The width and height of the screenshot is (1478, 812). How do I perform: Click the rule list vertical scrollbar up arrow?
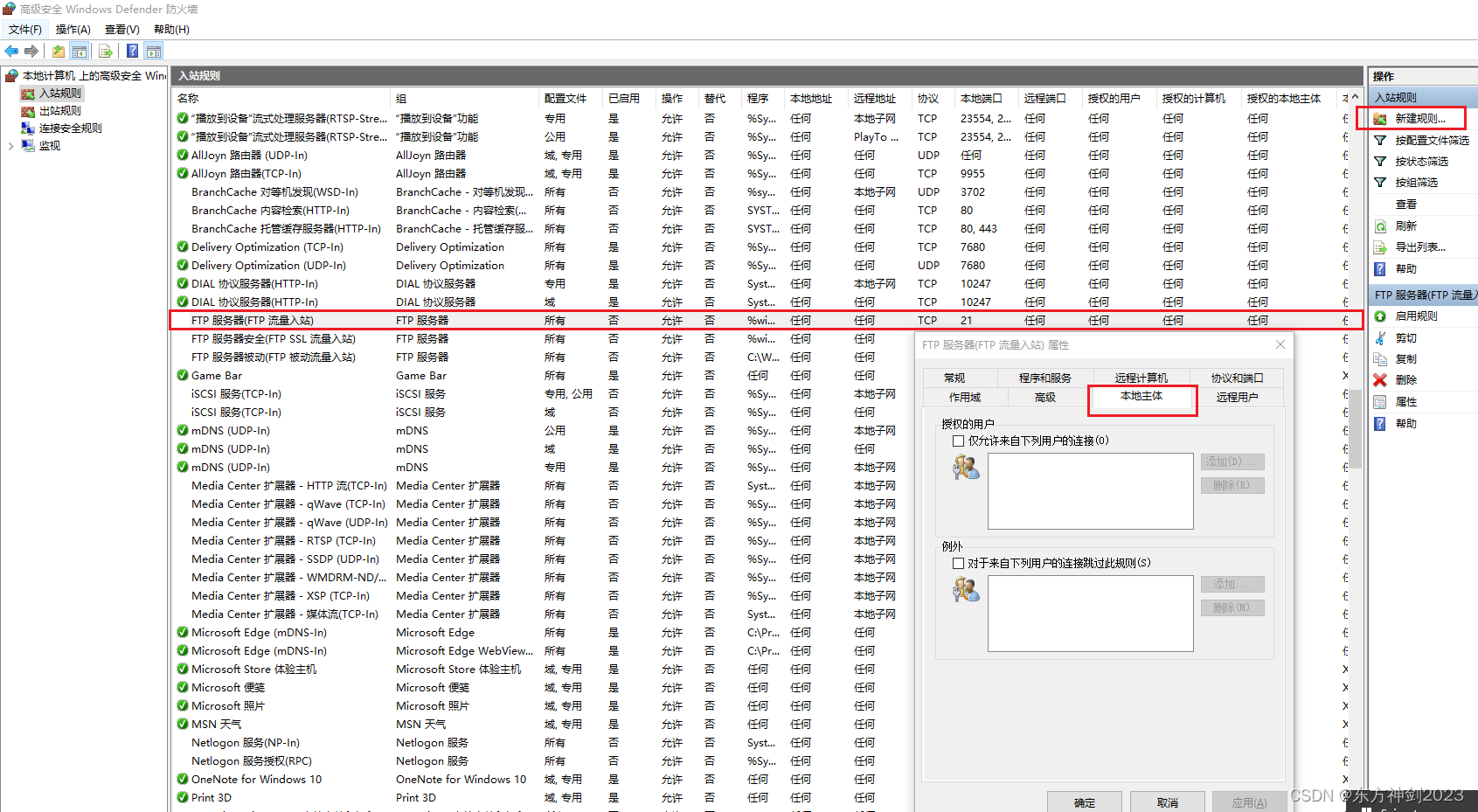[1355, 97]
